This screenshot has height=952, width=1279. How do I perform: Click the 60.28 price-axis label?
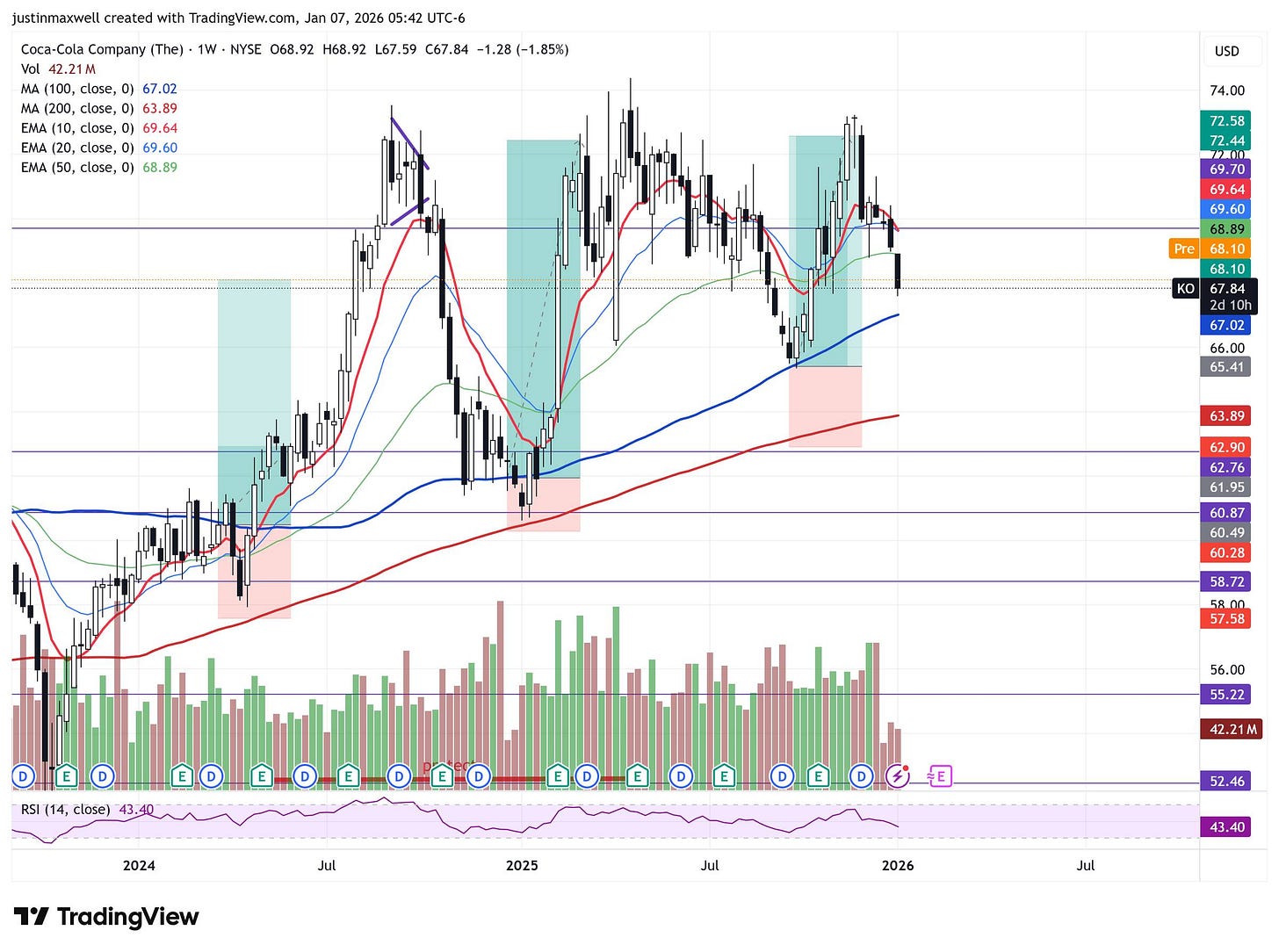(x=1227, y=552)
